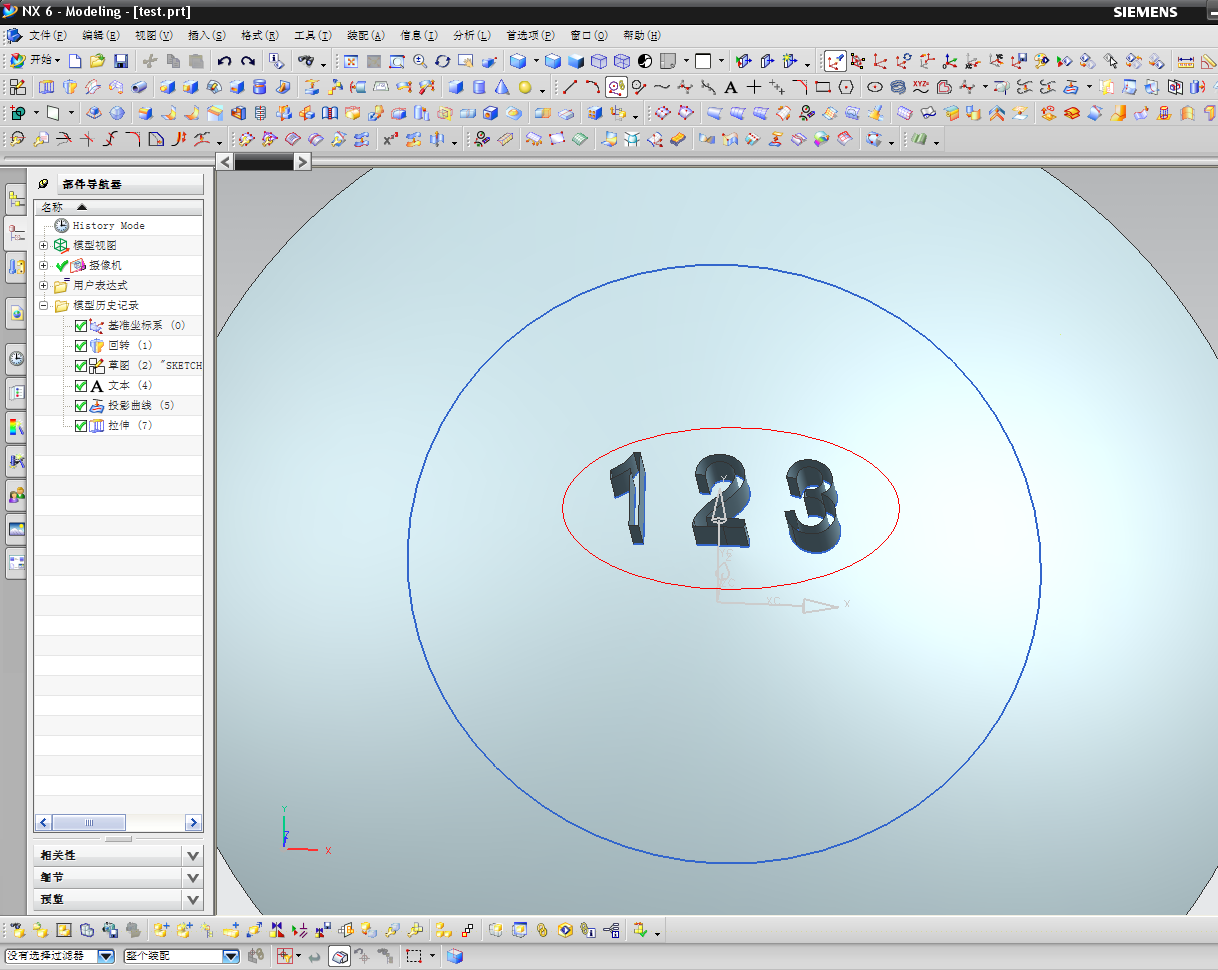Click the Measure distance ruler icon
Image resolution: width=1218 pixels, height=970 pixels.
1187,61
